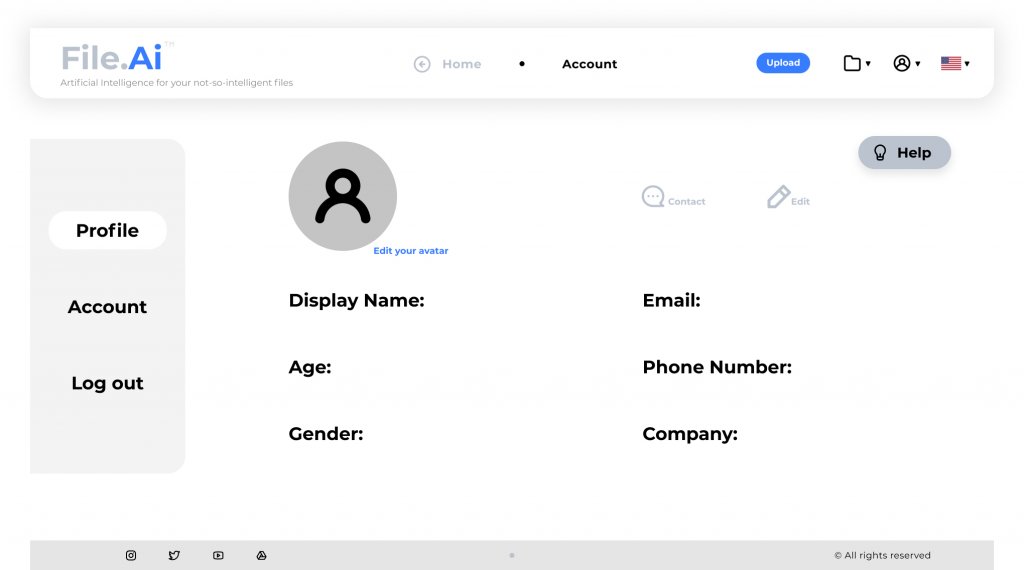Viewport: 1024px width, 570px height.
Task: Click the Edit pencil icon
Action: pyautogui.click(x=778, y=197)
